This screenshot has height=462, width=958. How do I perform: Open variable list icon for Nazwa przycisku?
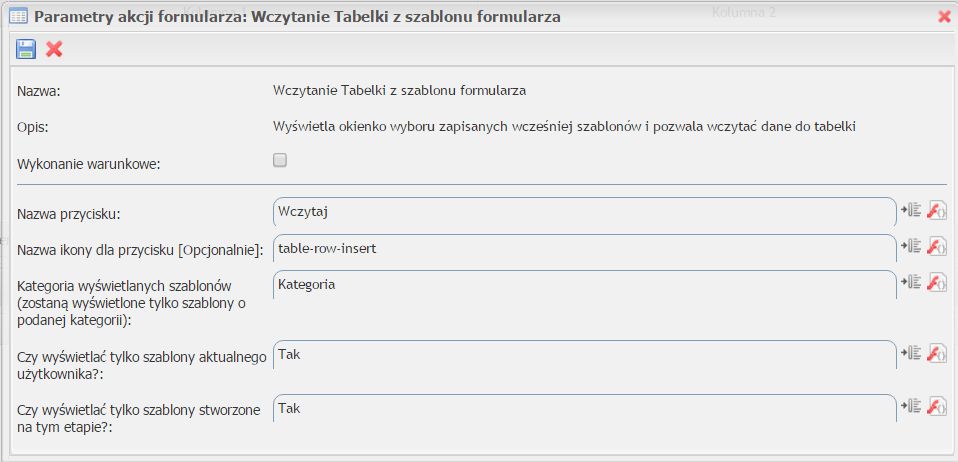[911, 210]
